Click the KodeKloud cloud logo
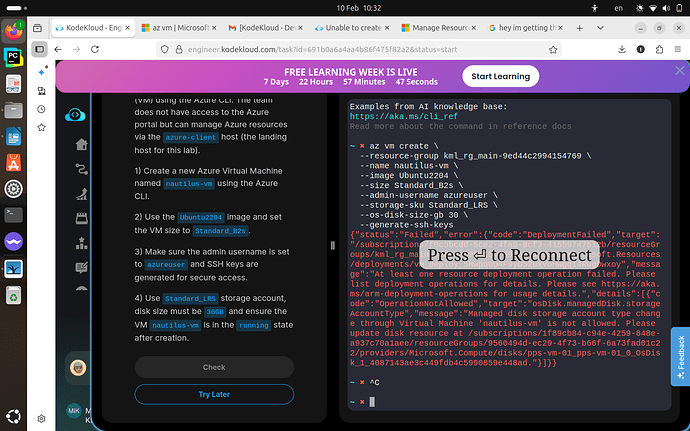The width and height of the screenshot is (690, 431). 75,115
